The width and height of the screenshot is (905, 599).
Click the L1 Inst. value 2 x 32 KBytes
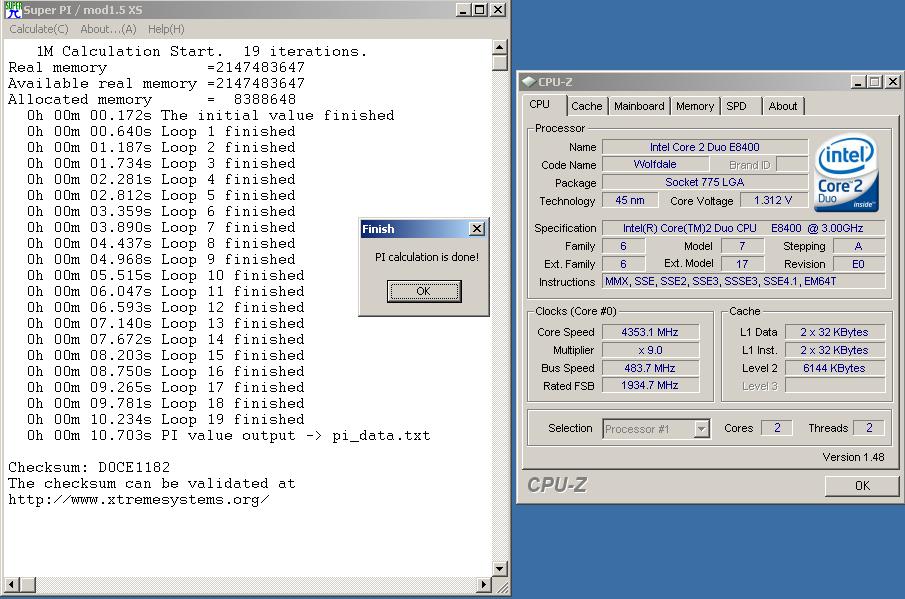click(835, 350)
